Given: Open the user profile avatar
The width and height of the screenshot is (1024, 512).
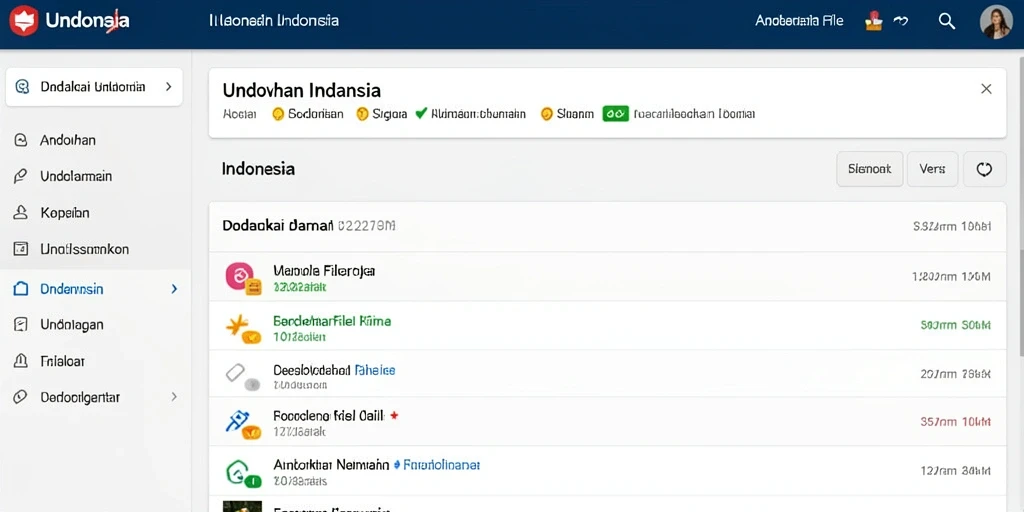Looking at the screenshot, I should 996,22.
